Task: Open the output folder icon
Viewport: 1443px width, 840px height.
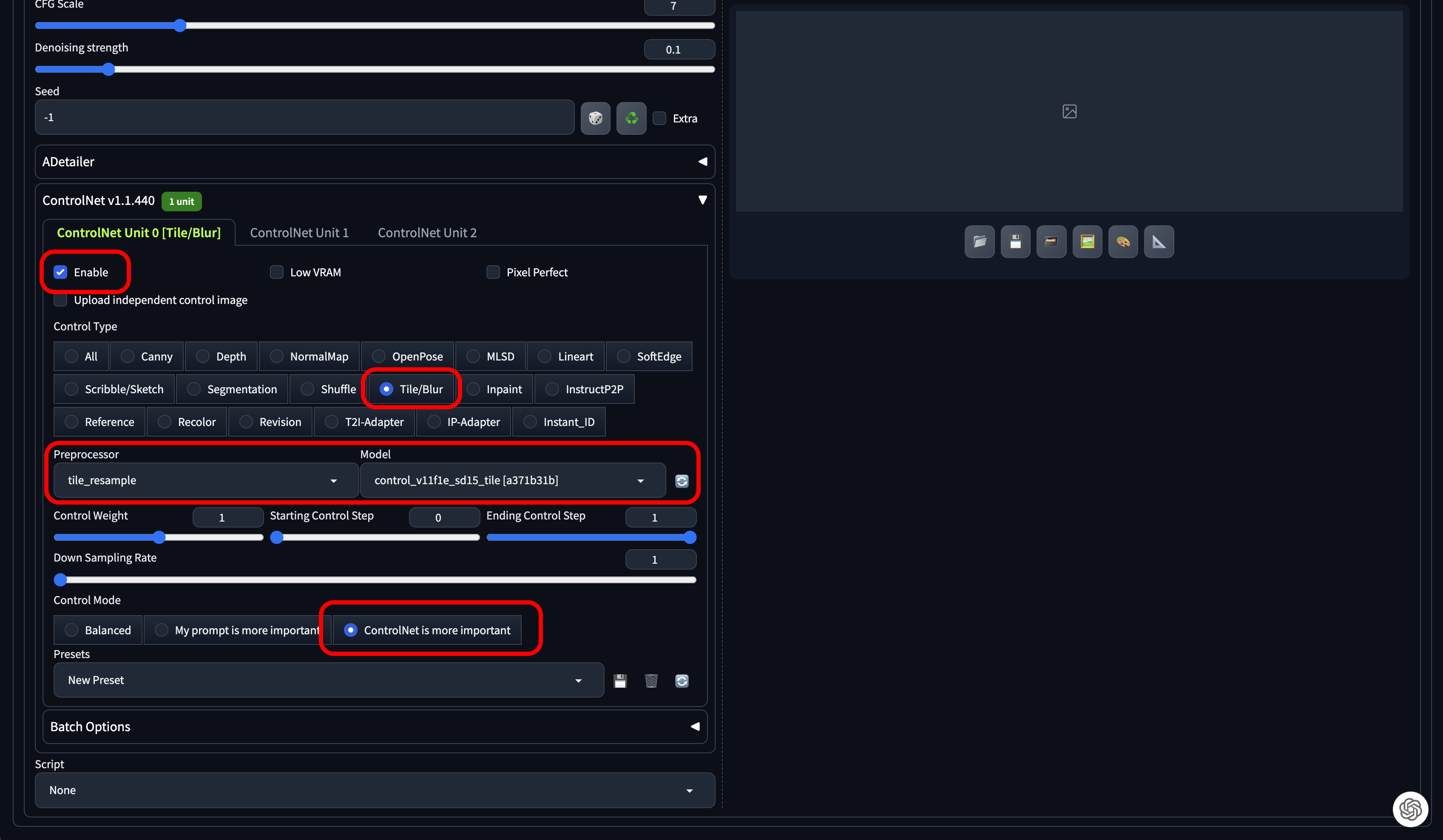Action: coord(979,241)
